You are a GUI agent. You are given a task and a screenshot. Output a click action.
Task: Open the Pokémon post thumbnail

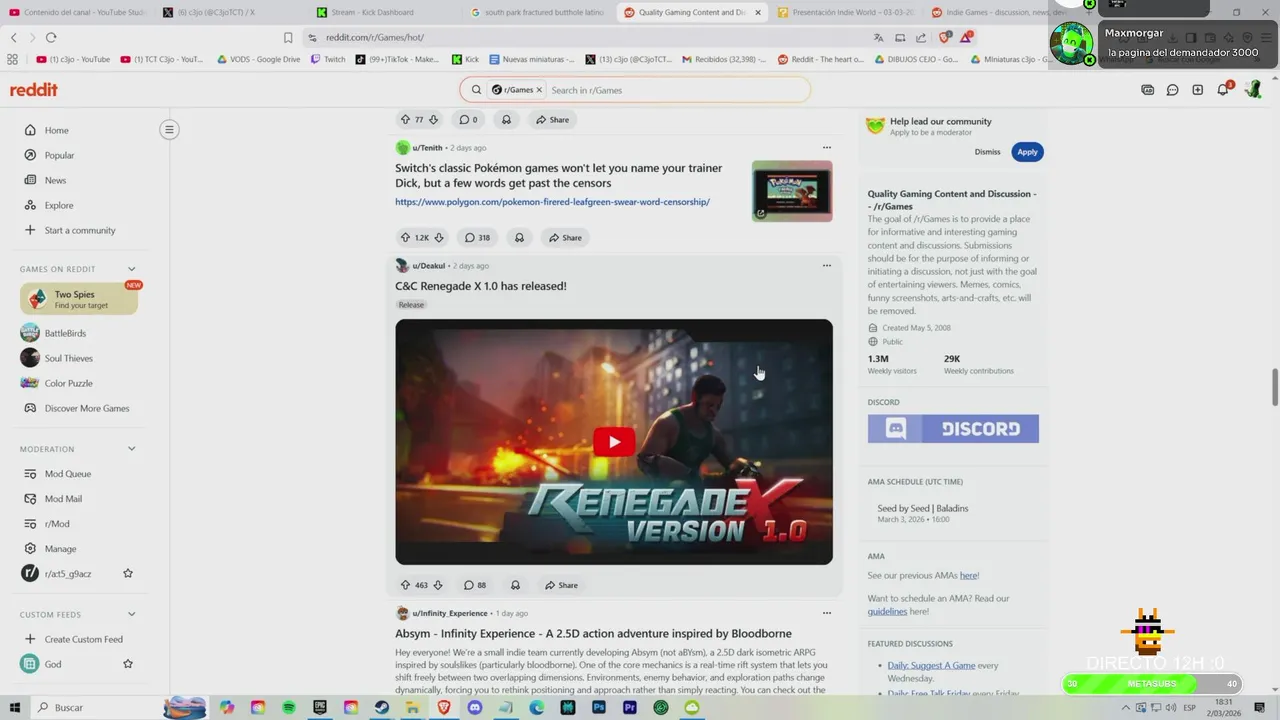792,191
